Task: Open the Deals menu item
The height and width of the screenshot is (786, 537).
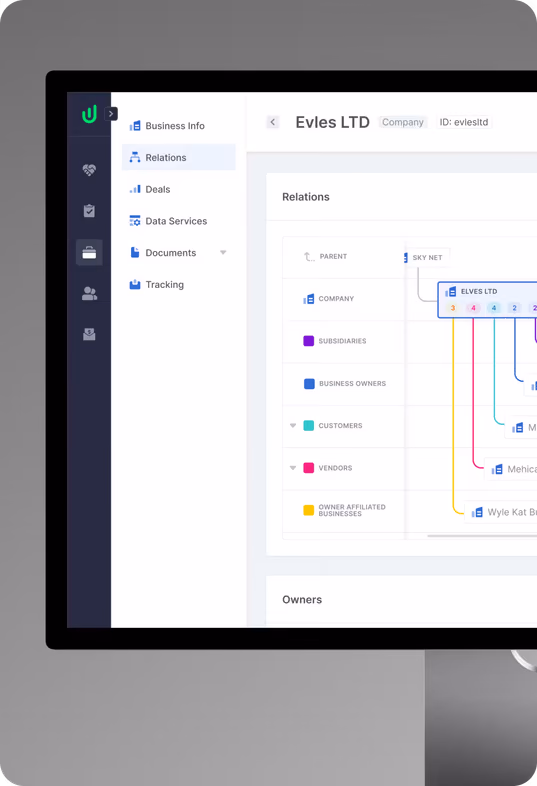Action: point(178,189)
